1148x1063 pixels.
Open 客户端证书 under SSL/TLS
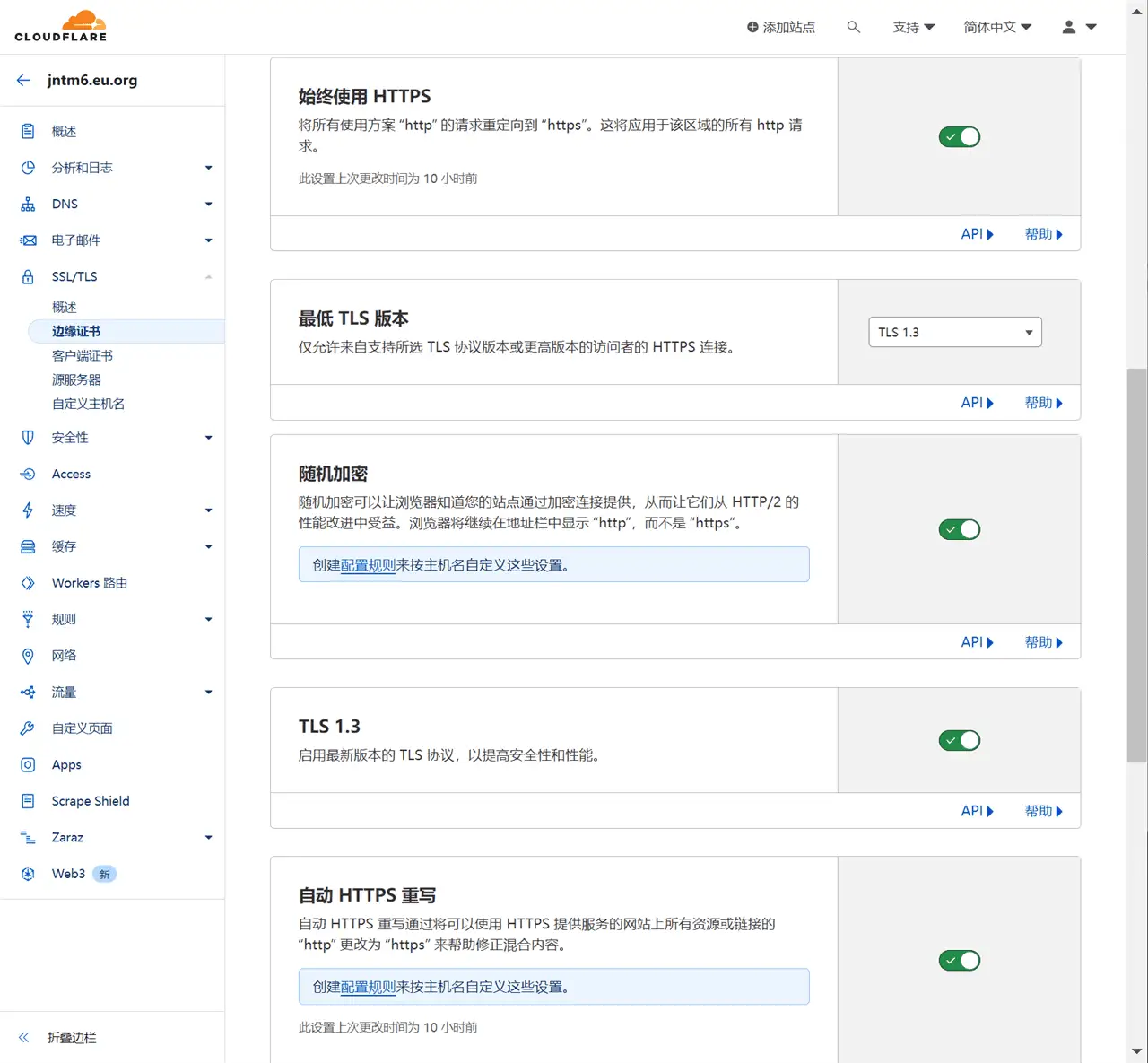pos(83,356)
